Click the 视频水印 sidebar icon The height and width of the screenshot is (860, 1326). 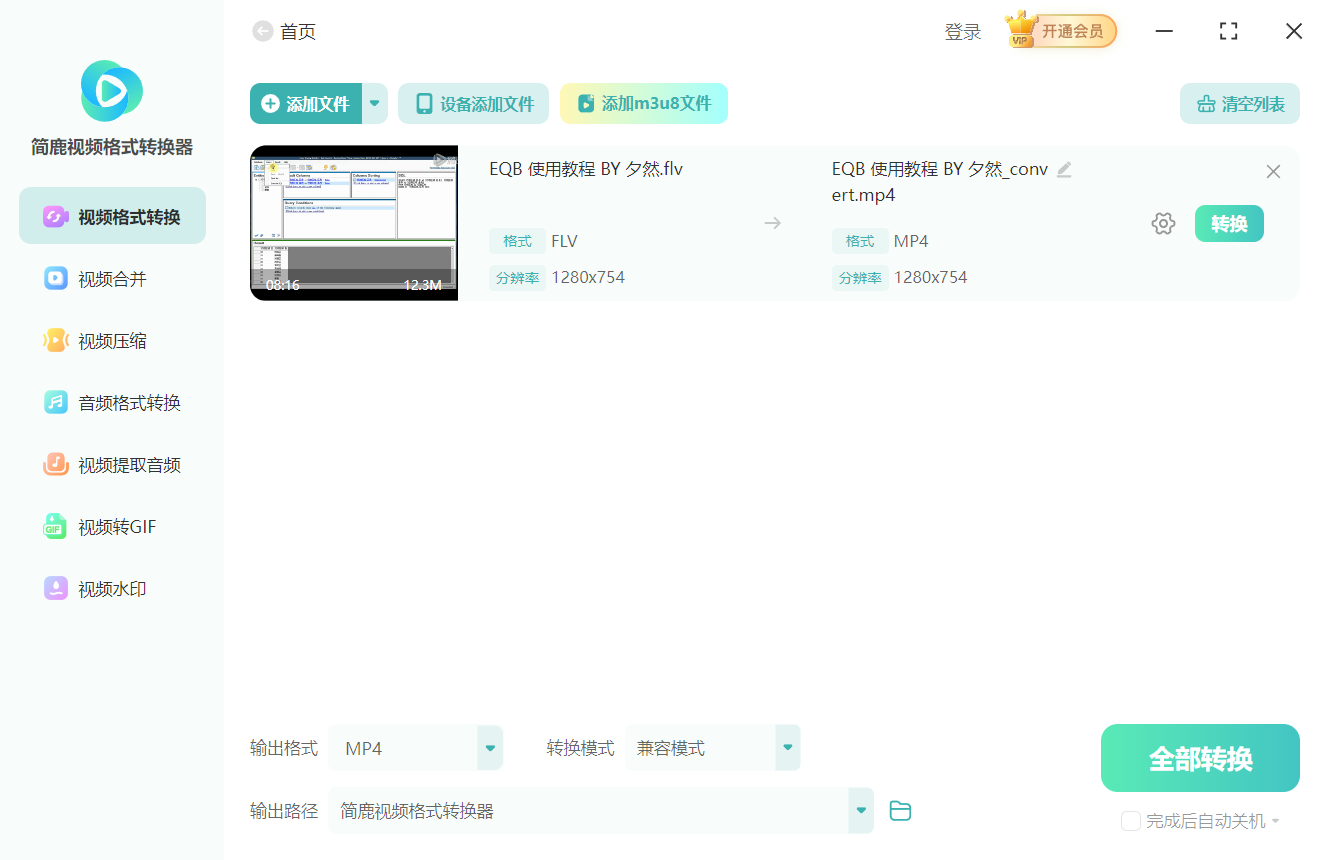(x=55, y=589)
